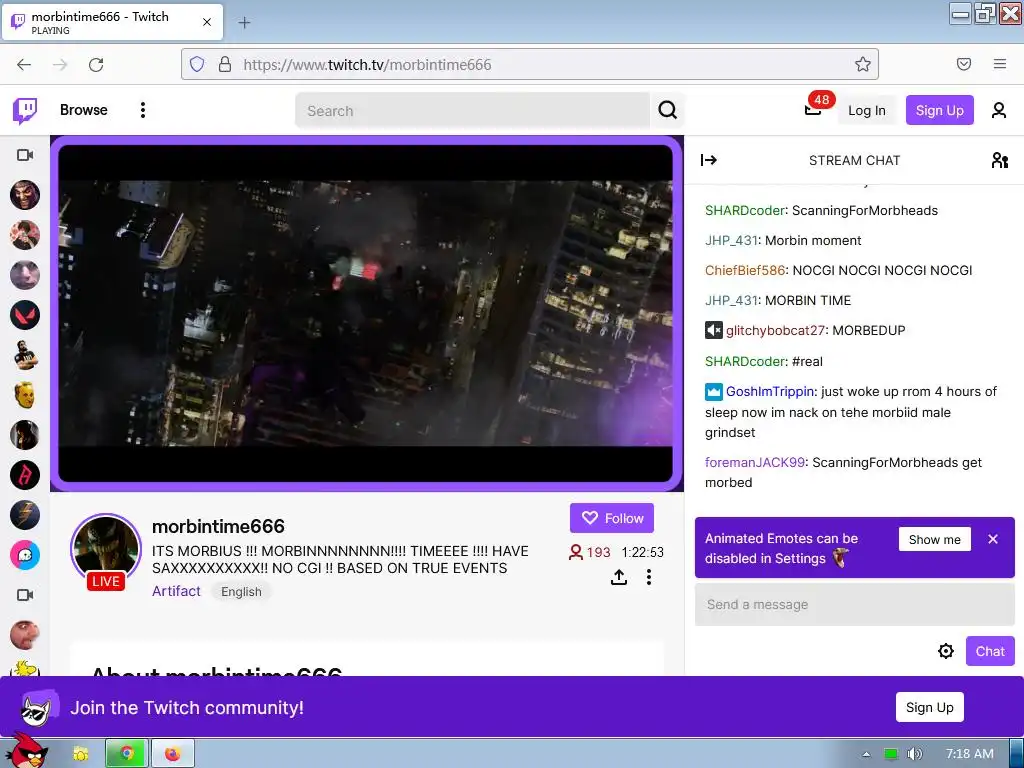Open the first sidebar channel avatar
The image size is (1024, 768).
25,195
